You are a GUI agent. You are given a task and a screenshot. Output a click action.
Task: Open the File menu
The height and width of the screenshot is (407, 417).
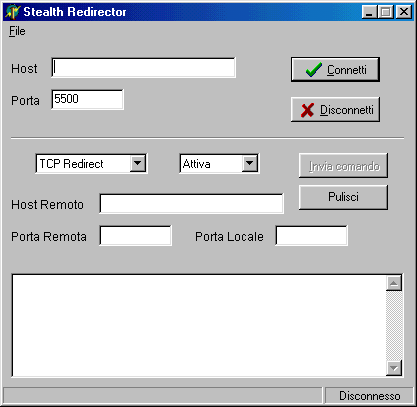click(17, 31)
